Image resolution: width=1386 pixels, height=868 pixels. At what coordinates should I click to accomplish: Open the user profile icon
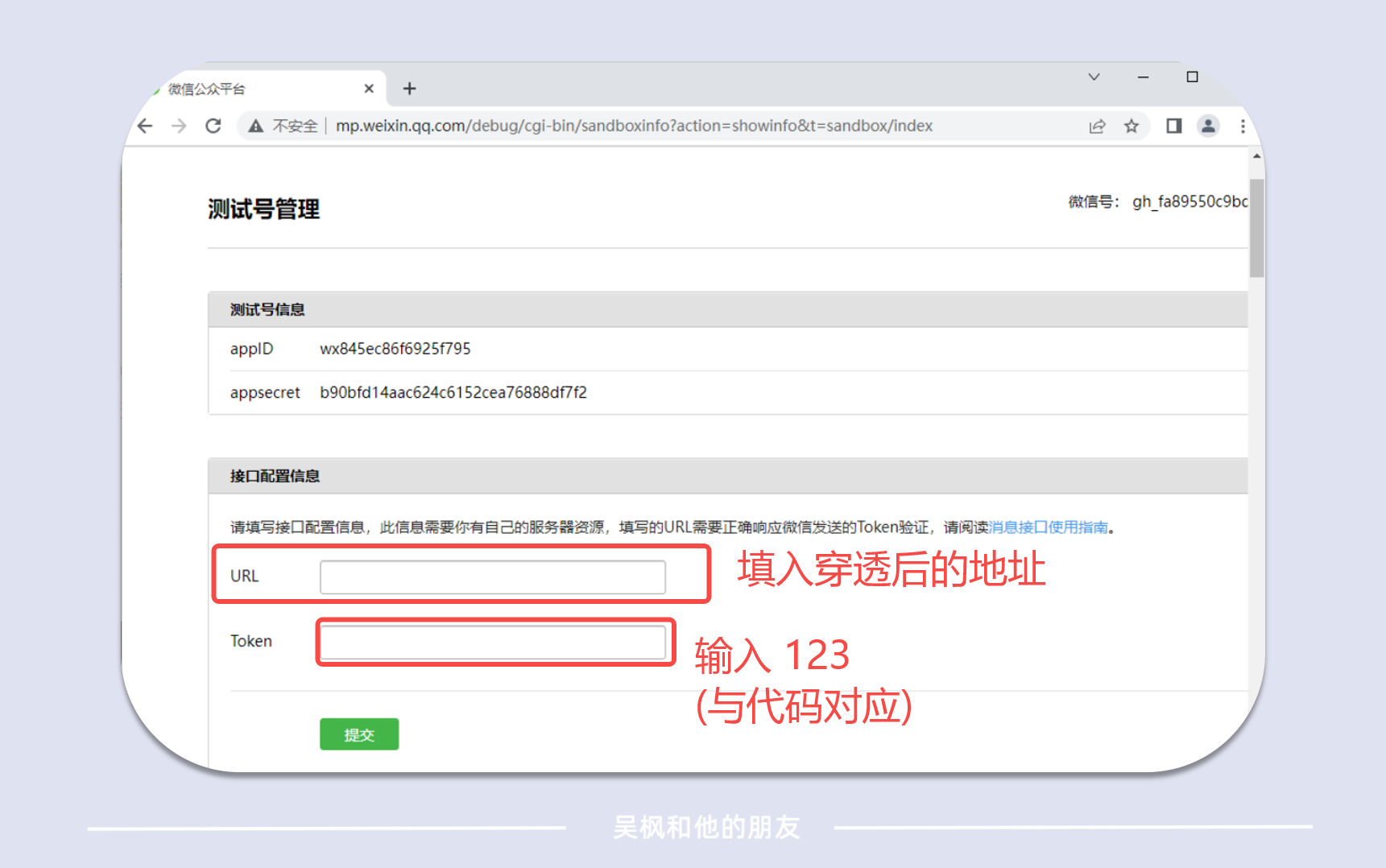1208,126
